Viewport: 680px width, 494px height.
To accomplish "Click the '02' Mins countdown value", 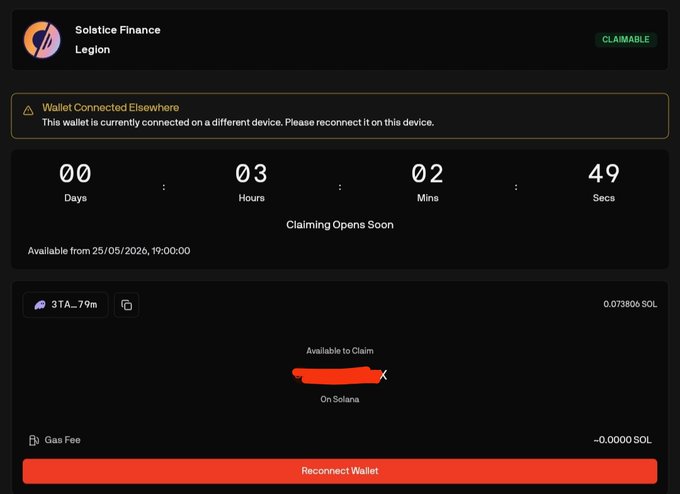I will tap(428, 173).
